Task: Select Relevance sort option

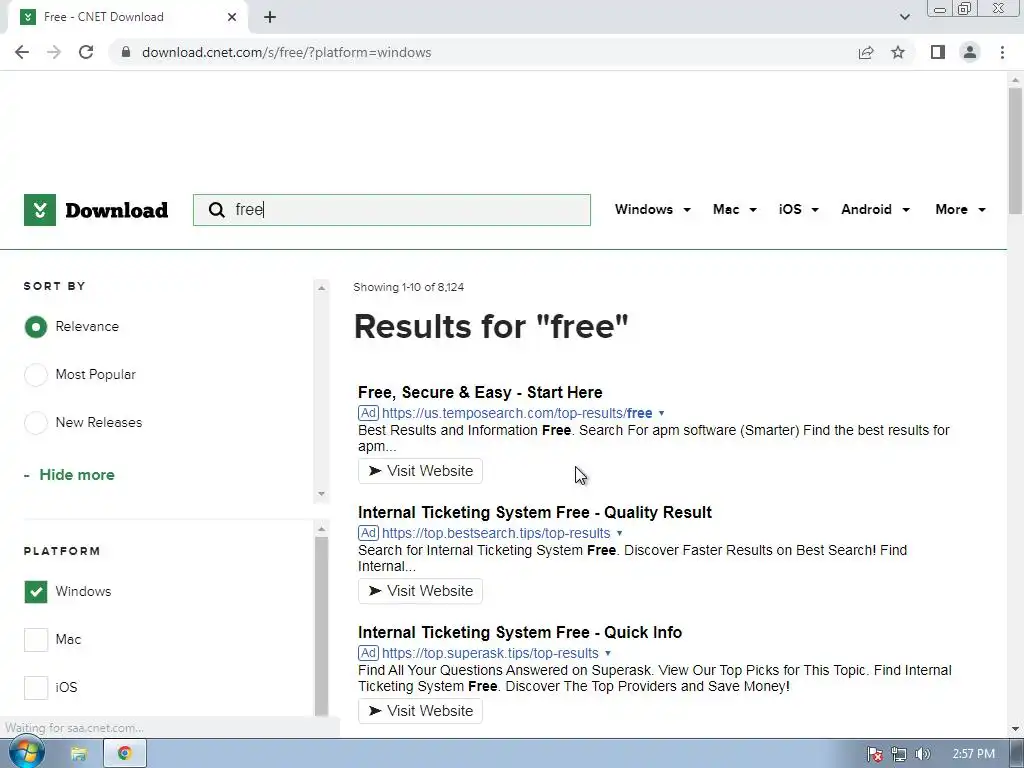Action: click(x=36, y=327)
